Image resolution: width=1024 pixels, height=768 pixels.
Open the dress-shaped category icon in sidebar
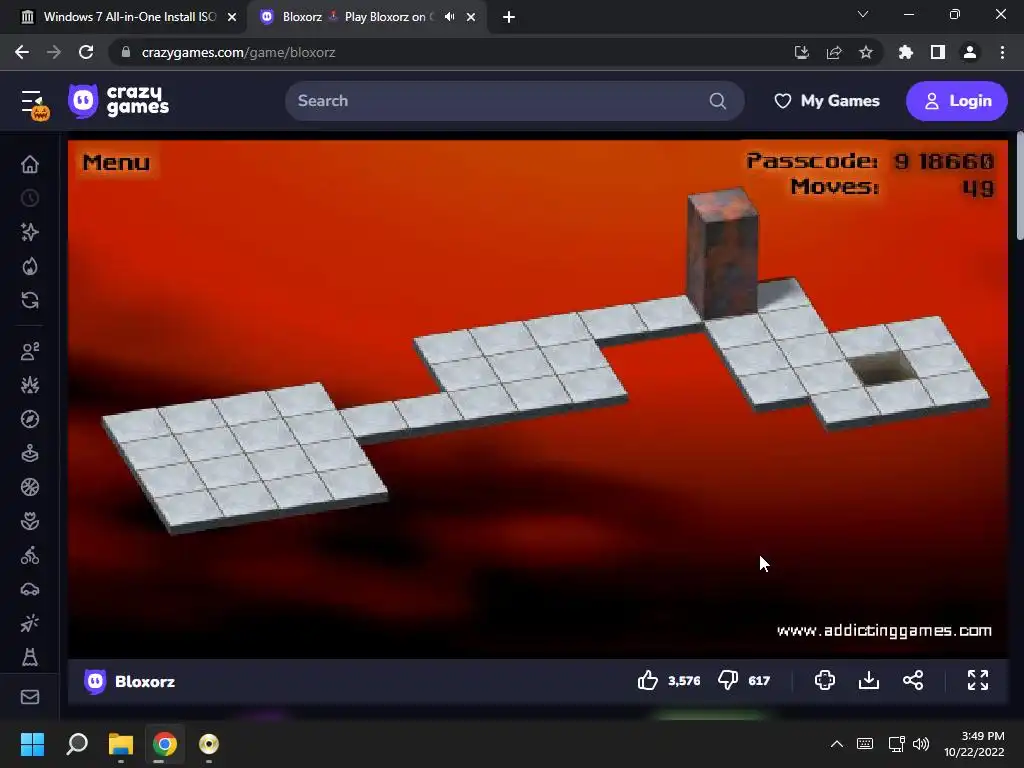(x=30, y=657)
